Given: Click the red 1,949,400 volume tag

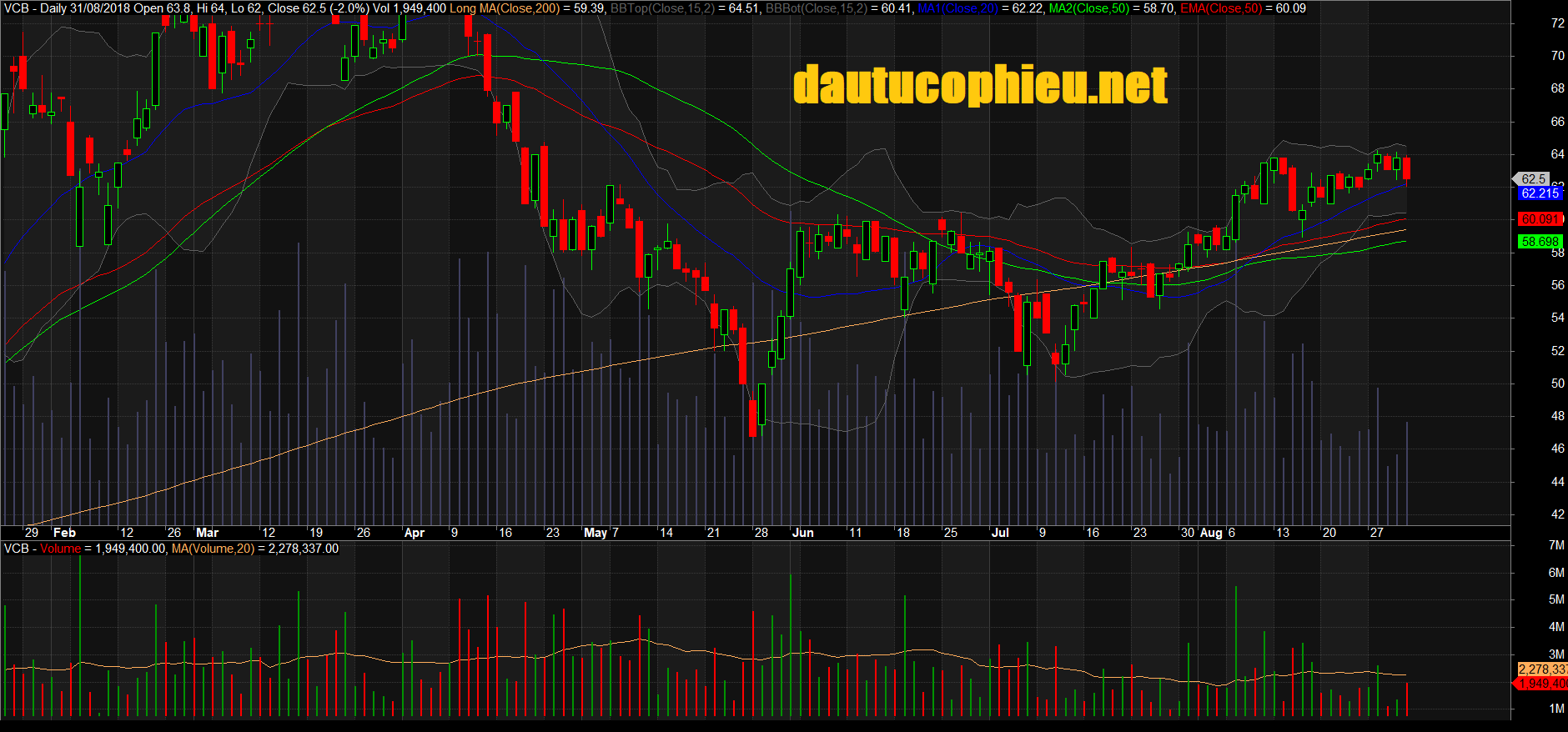Looking at the screenshot, I should click(1541, 684).
